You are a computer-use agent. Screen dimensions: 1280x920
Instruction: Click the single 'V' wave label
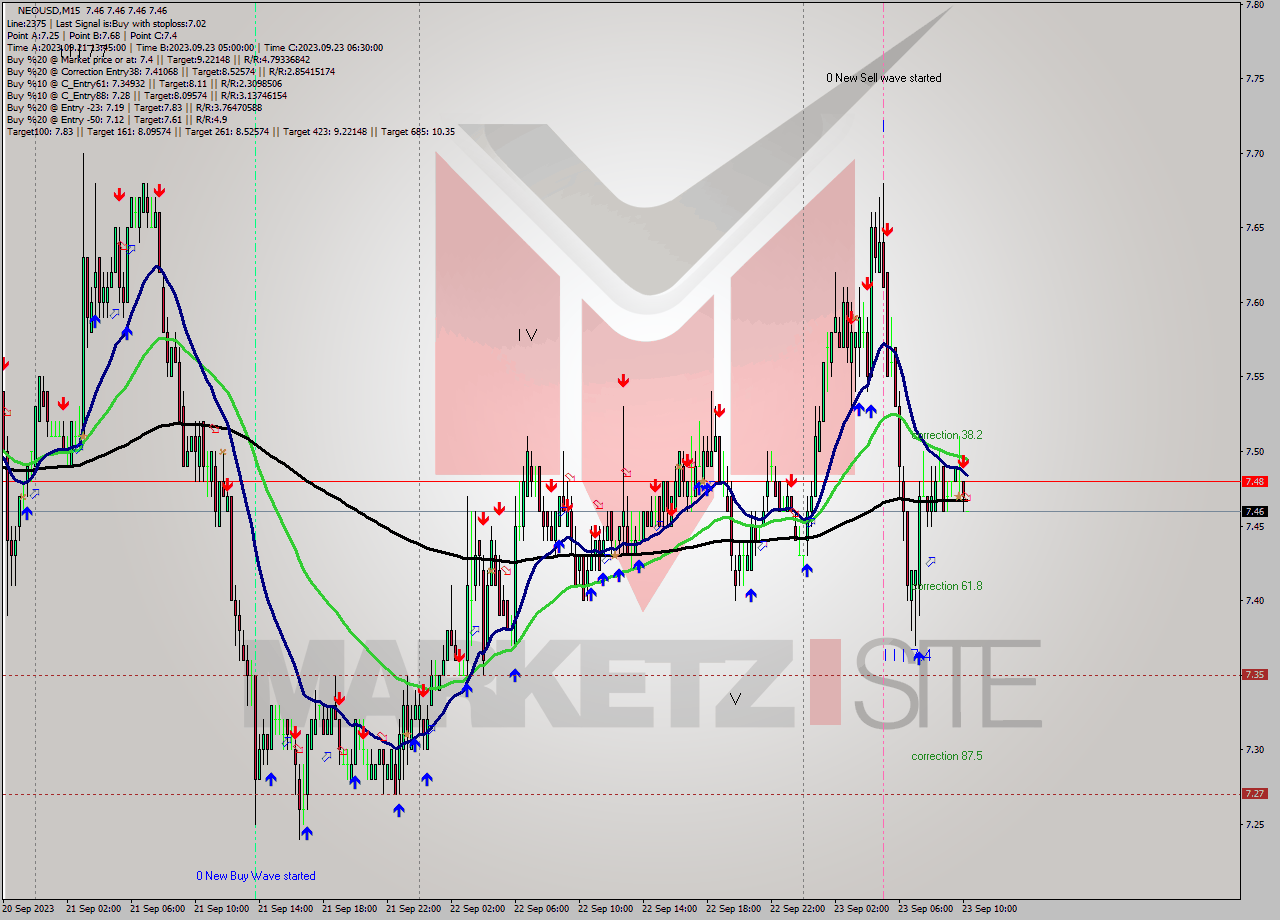point(736,699)
